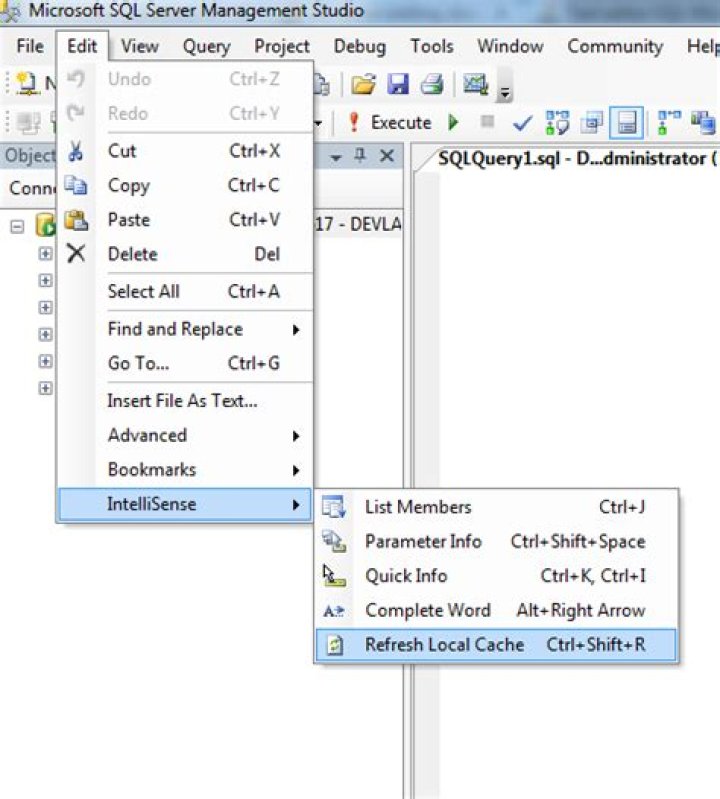Open the Community menu
The image size is (720, 799).
615,46
